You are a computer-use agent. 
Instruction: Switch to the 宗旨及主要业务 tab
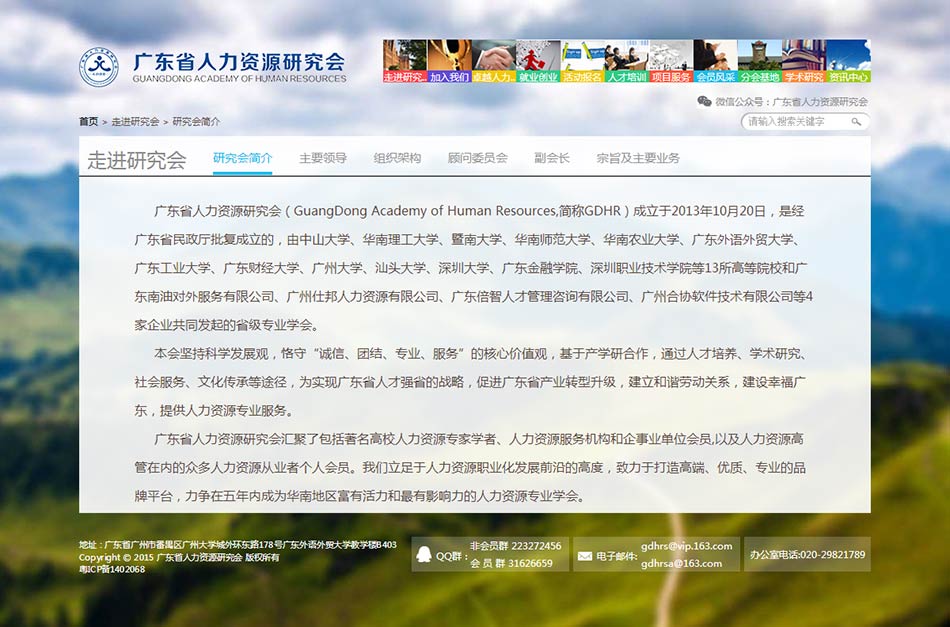[638, 158]
